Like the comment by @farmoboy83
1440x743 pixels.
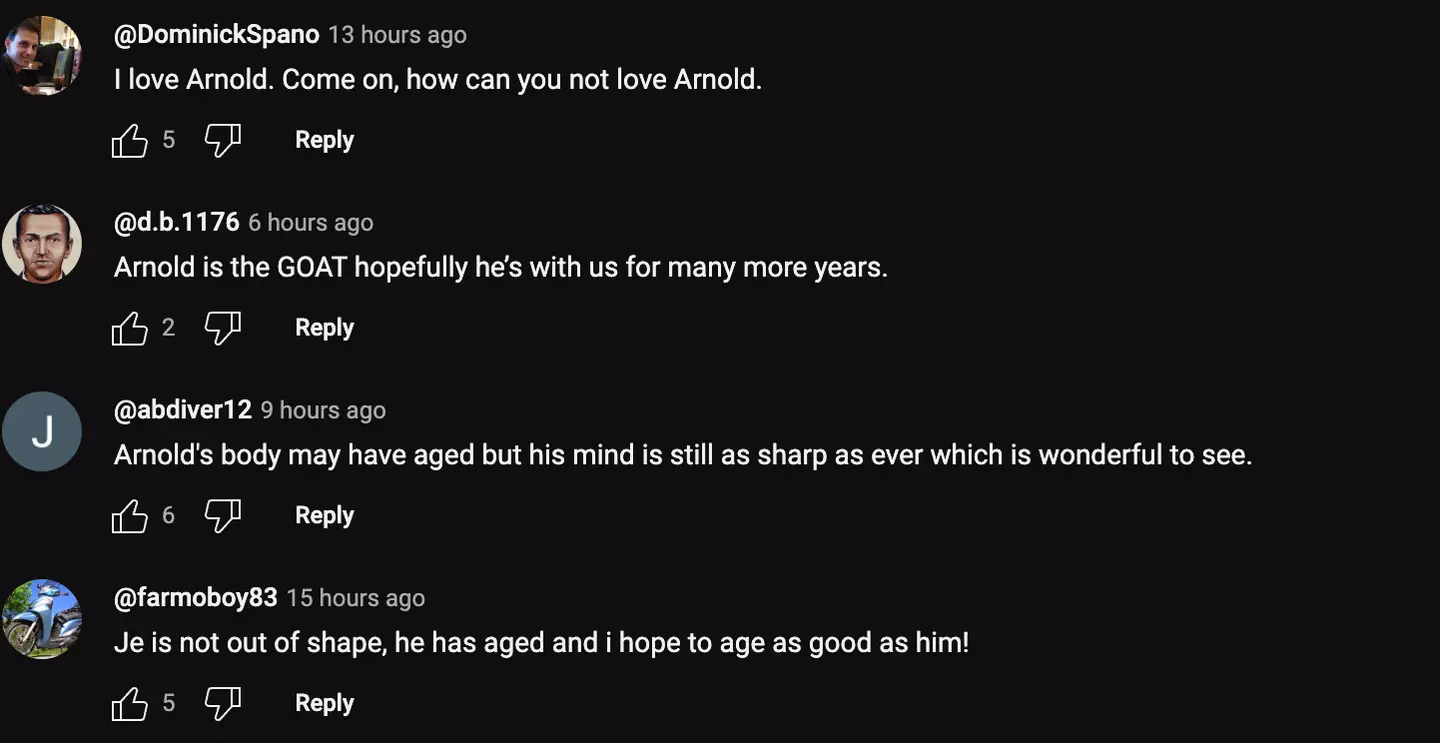[130, 704]
